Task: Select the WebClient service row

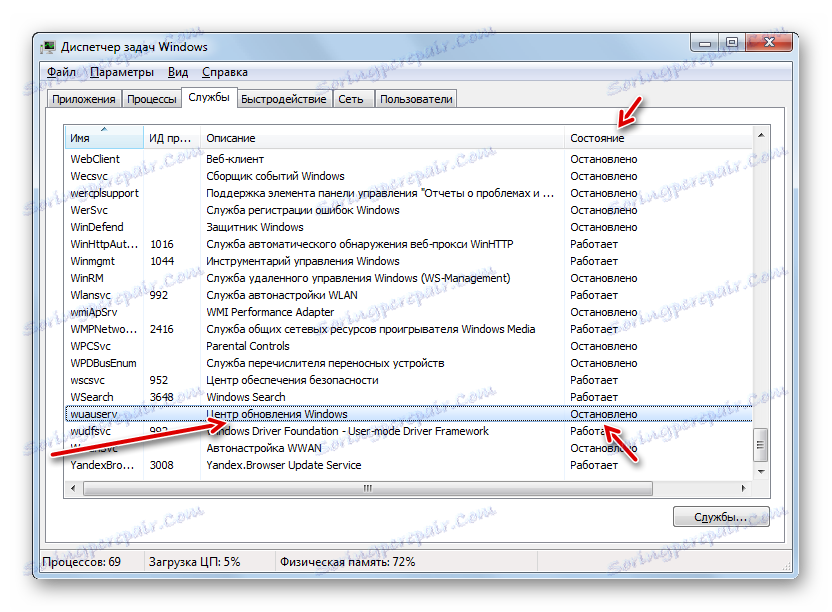Action: 409,159
